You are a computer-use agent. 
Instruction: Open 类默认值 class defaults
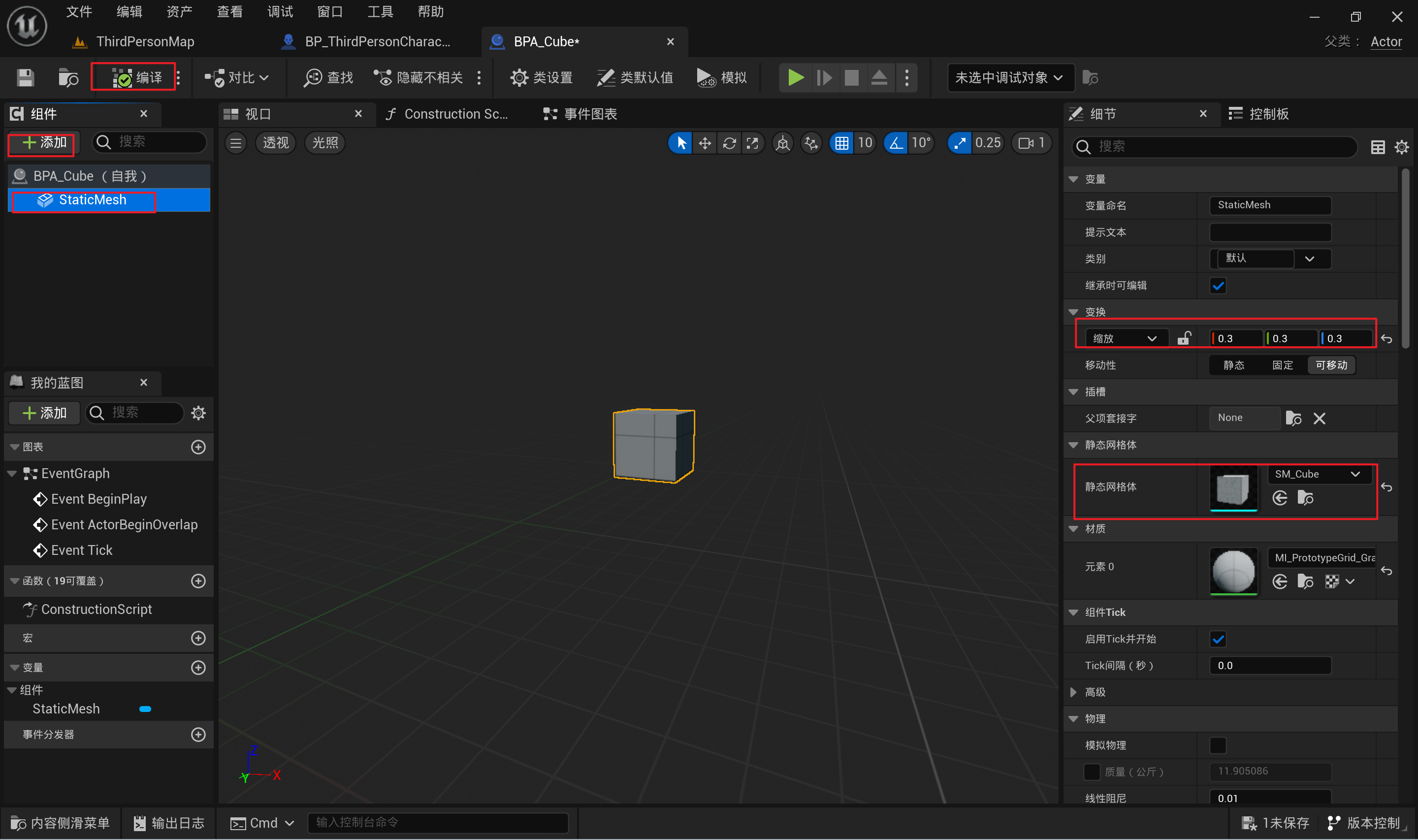[x=635, y=77]
